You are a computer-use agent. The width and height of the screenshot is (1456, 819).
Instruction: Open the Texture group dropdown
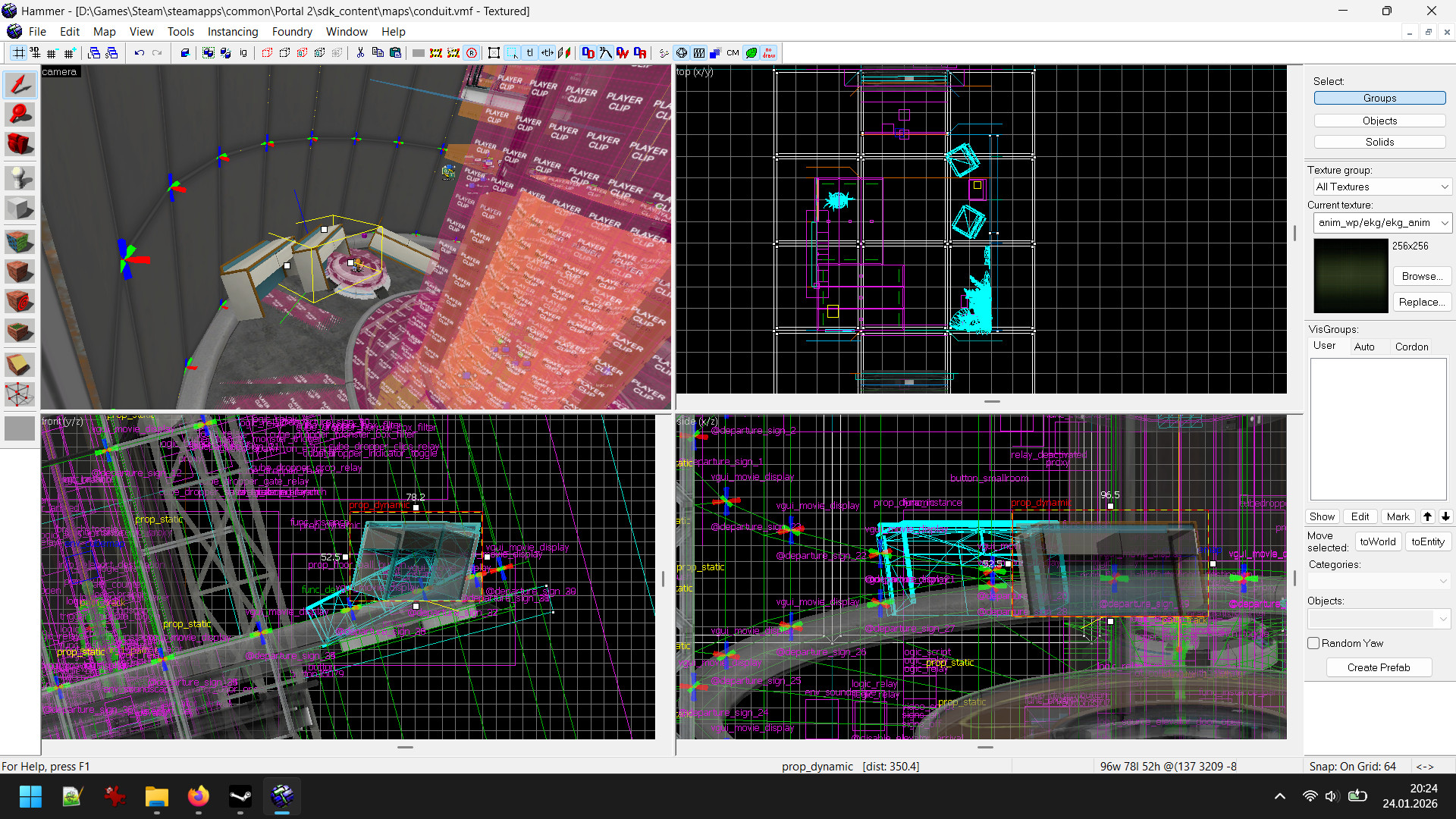point(1380,187)
